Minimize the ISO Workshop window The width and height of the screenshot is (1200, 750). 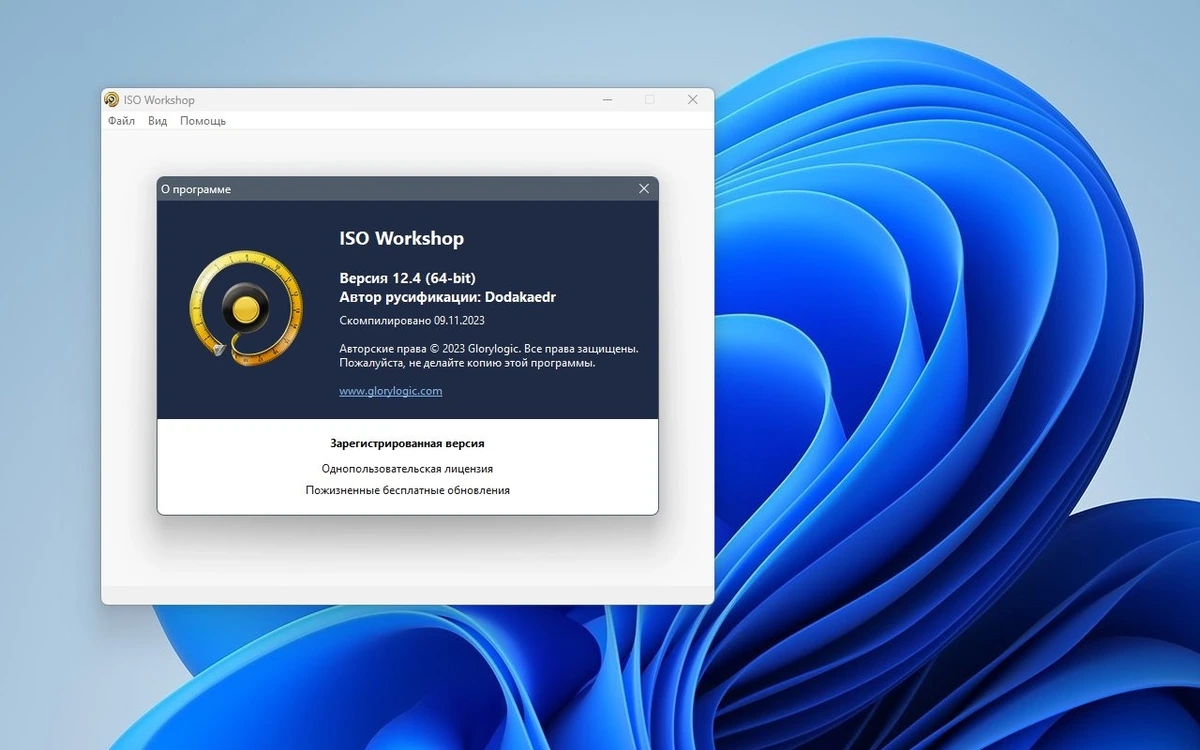[607, 100]
